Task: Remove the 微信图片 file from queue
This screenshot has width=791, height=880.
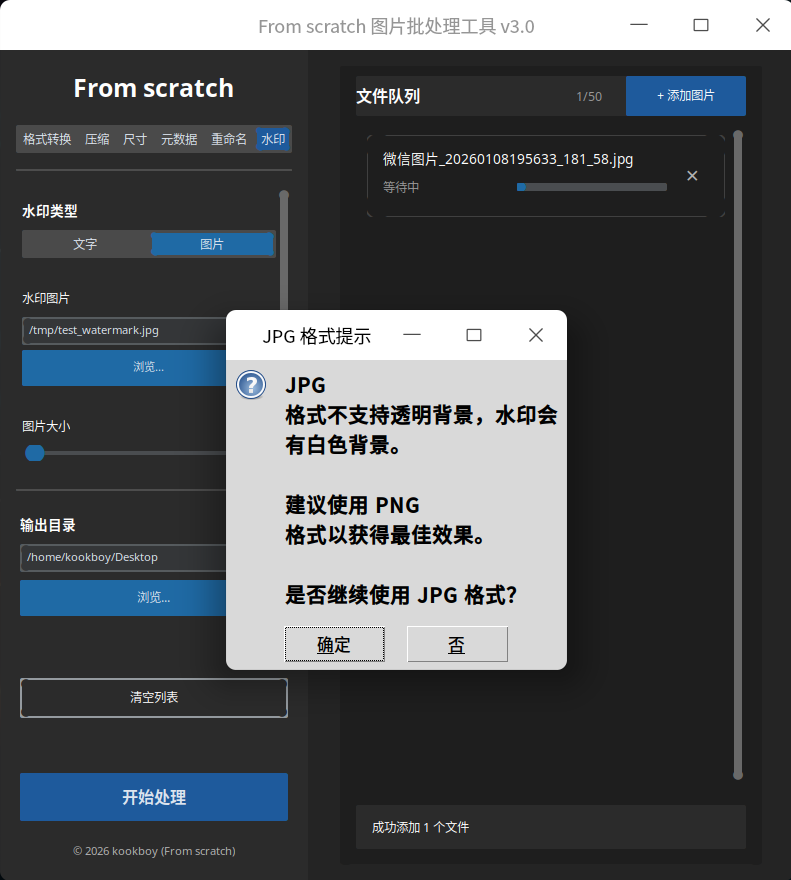Action: pyautogui.click(x=692, y=176)
